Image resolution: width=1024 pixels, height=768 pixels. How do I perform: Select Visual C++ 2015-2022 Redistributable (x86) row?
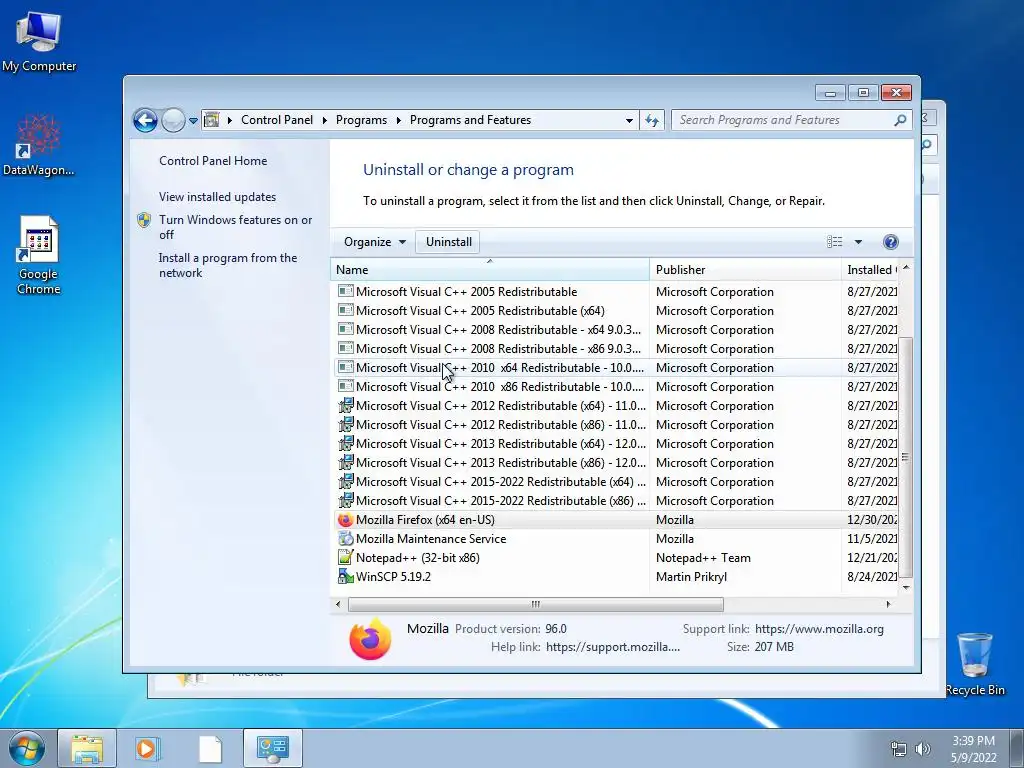[x=616, y=501]
